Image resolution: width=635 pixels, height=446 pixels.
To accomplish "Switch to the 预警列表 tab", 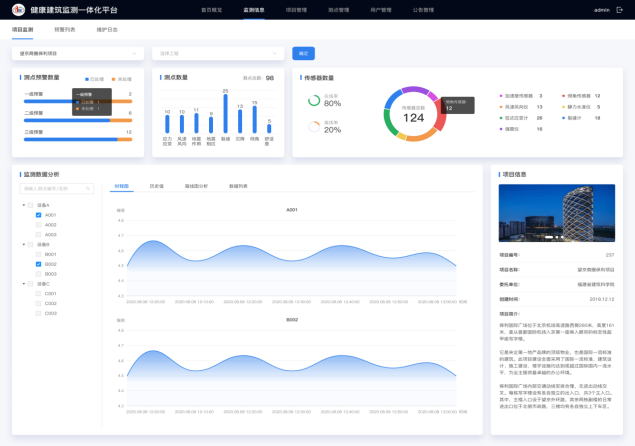I will [66, 30].
